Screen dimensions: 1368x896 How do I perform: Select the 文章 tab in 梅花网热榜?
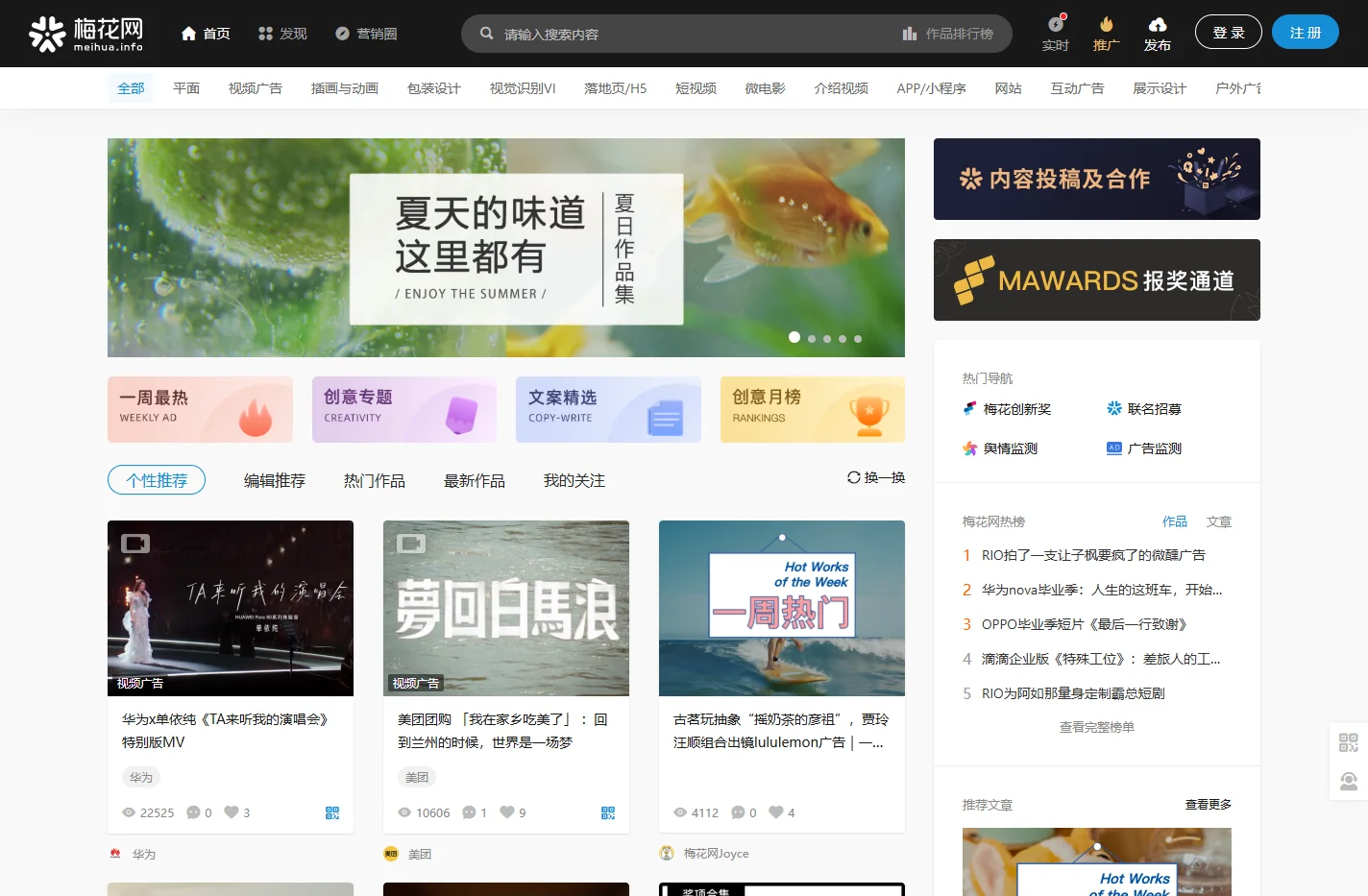click(1219, 521)
